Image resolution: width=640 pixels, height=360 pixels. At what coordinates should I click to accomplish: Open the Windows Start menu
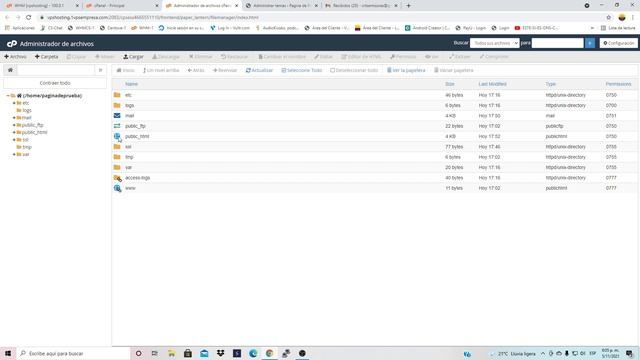[x=8, y=353]
